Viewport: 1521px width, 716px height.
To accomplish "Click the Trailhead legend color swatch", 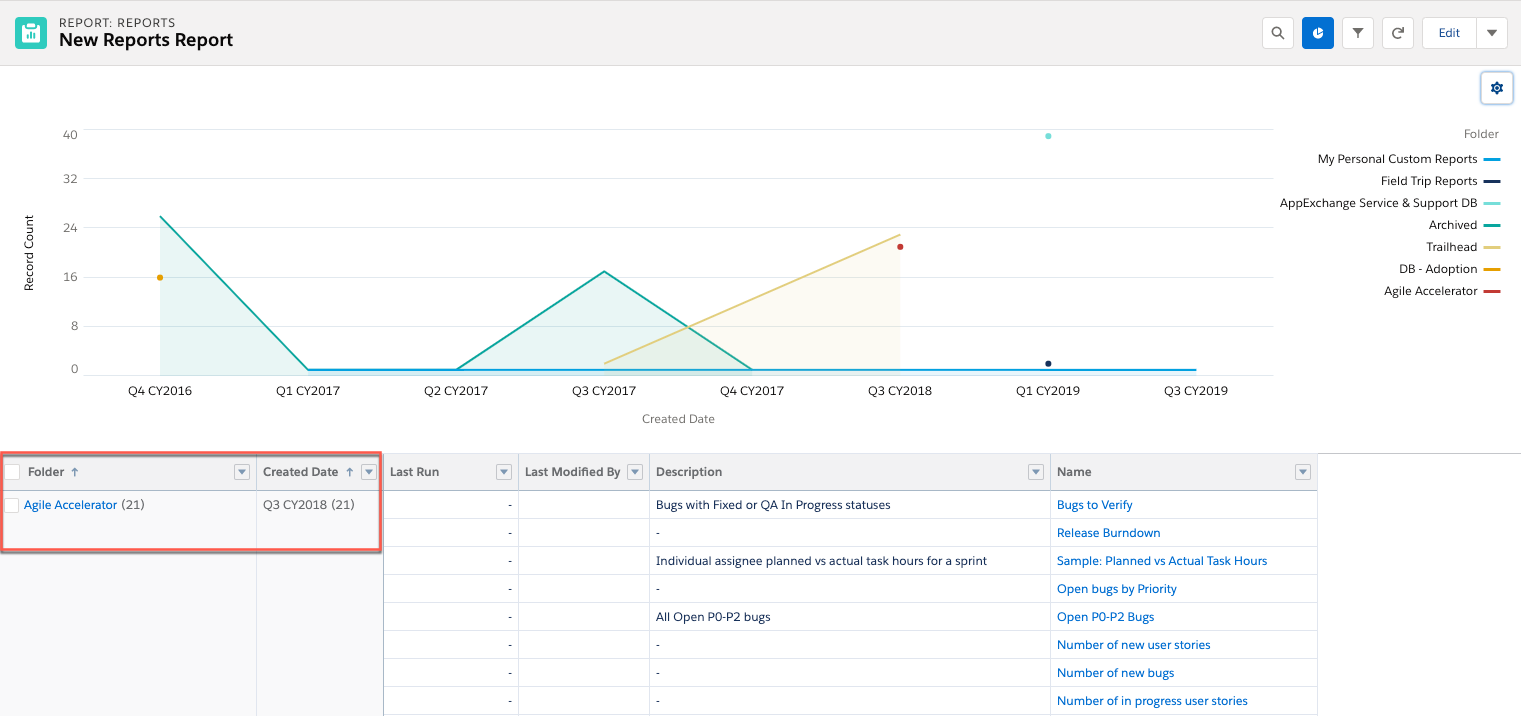I will (x=1492, y=247).
